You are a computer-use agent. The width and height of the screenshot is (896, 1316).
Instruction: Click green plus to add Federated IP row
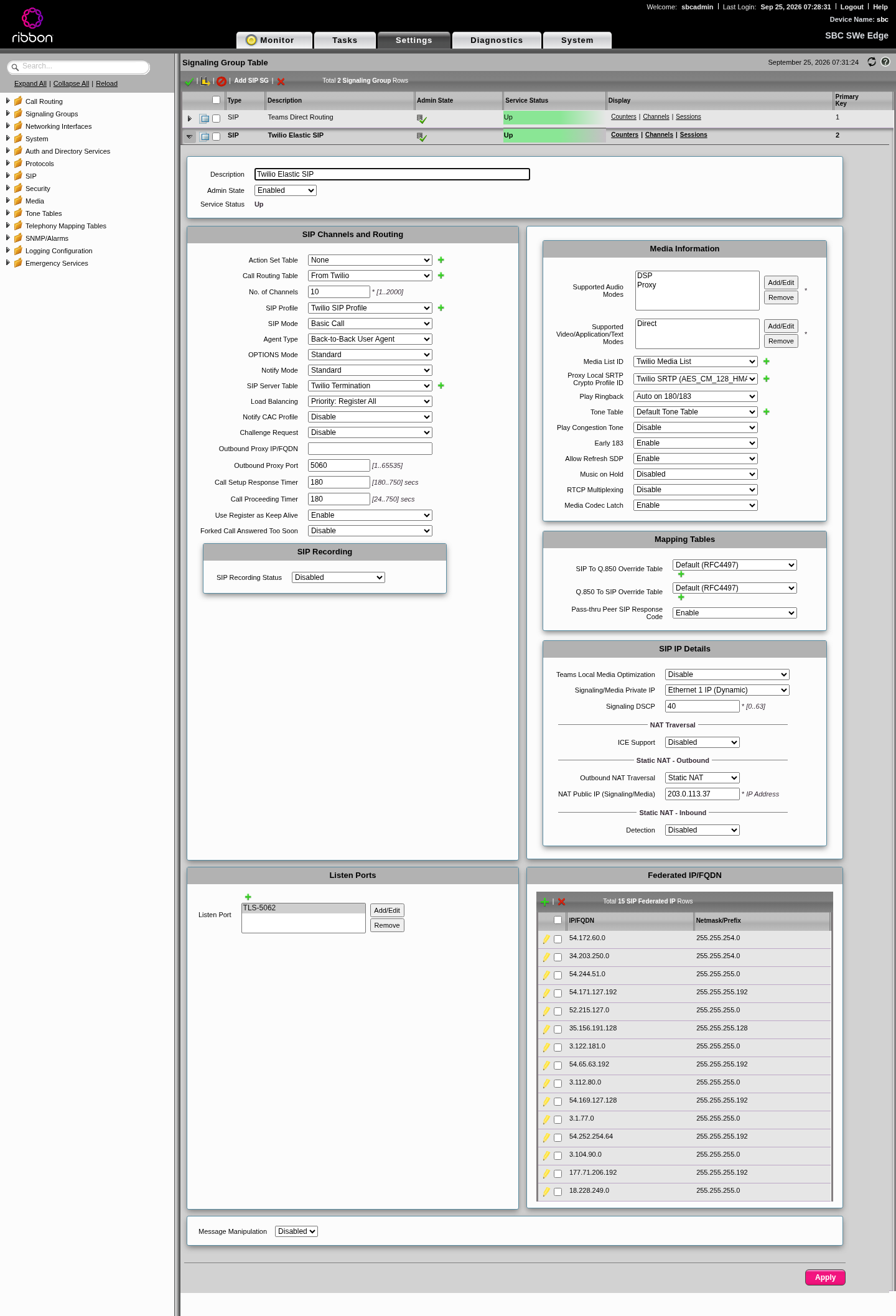pyautogui.click(x=545, y=902)
